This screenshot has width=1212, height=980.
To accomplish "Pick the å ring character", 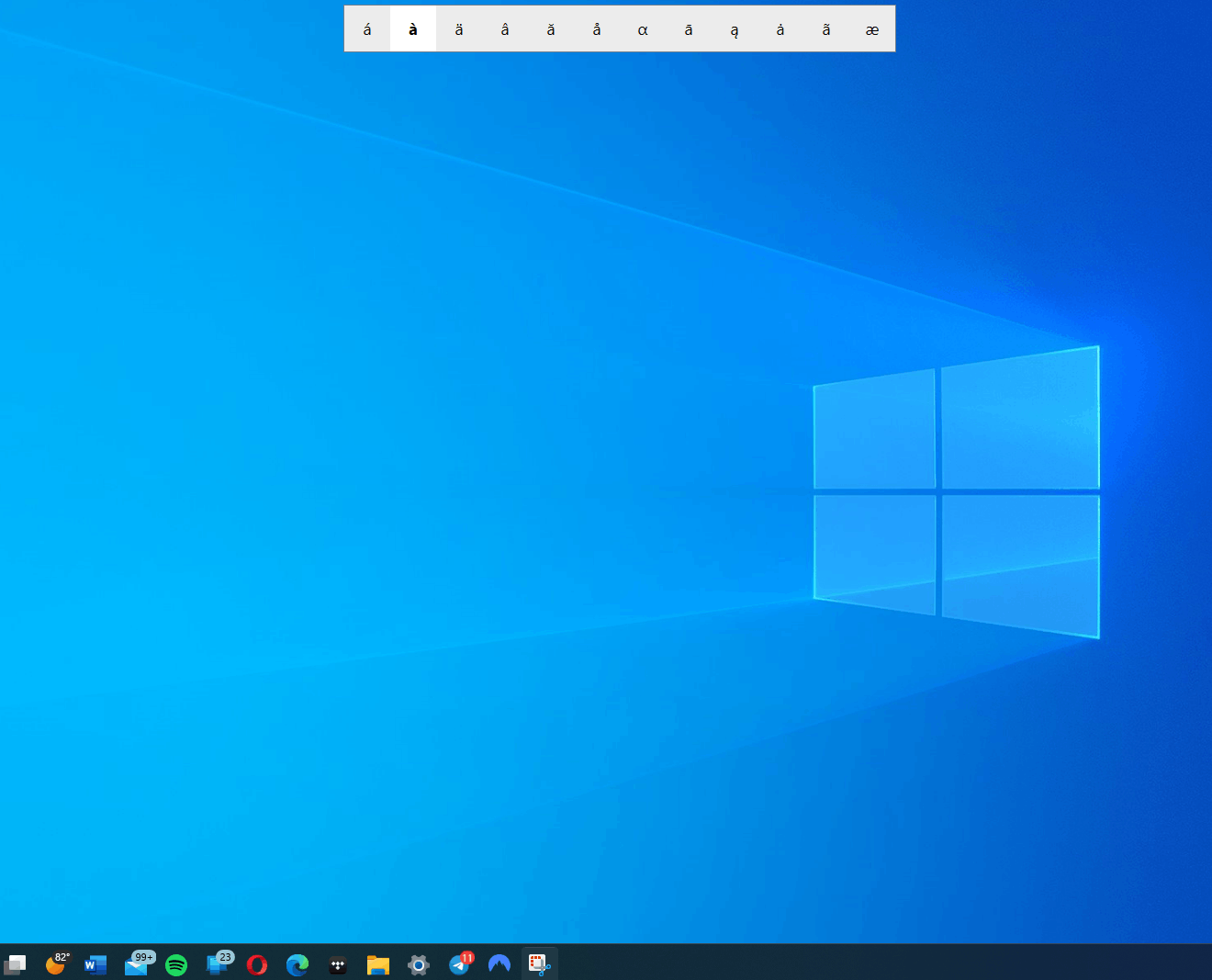I will coord(597,29).
